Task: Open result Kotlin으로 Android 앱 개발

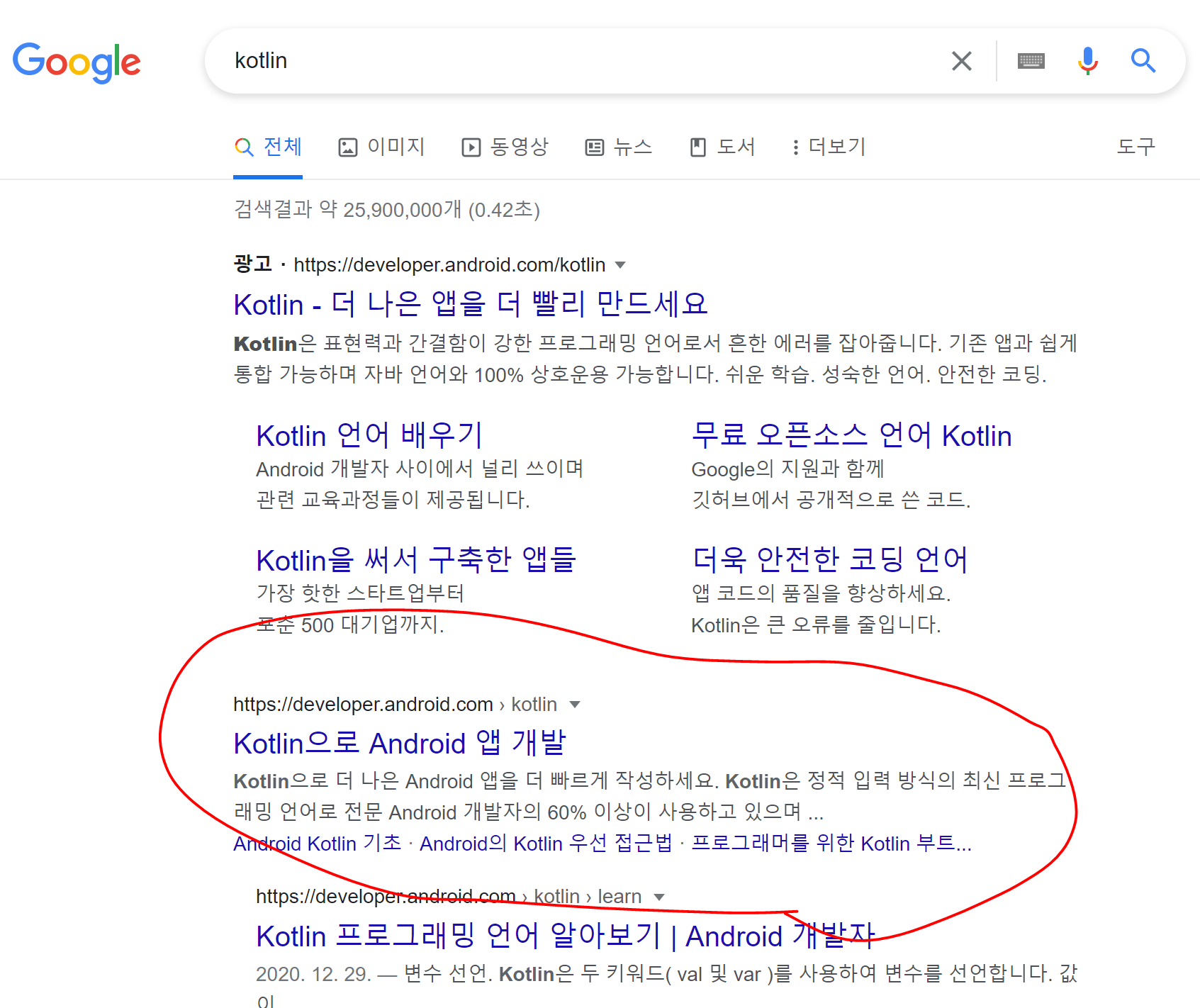Action: click(x=400, y=744)
